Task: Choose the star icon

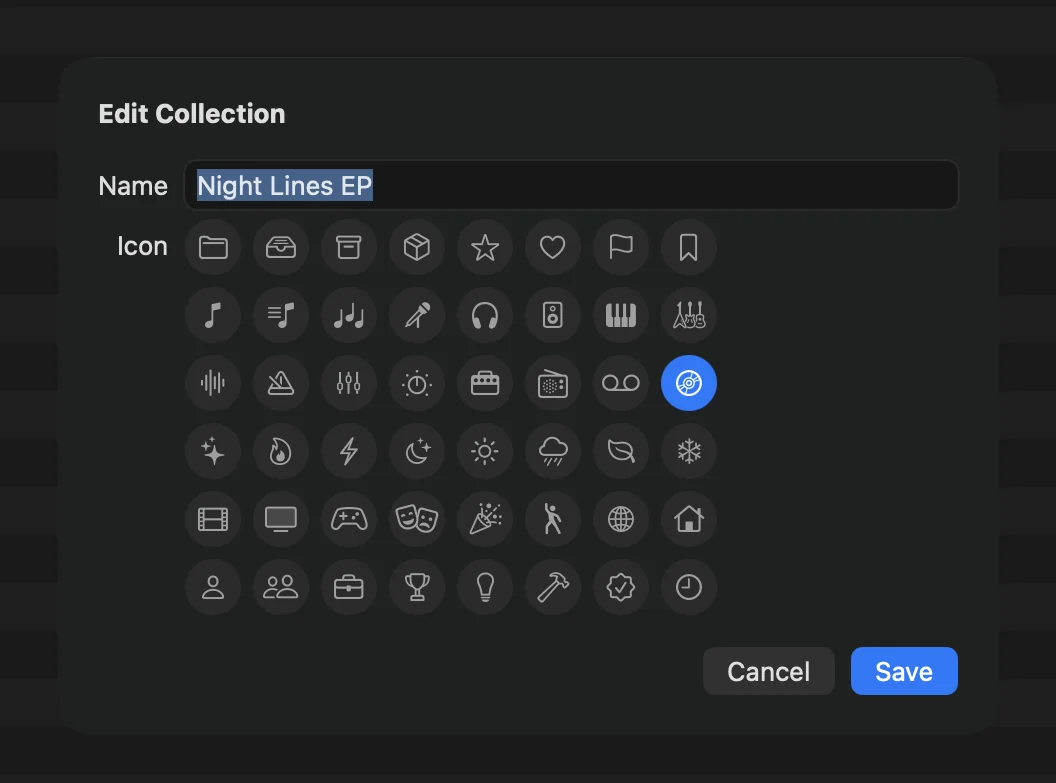Action: tap(485, 247)
